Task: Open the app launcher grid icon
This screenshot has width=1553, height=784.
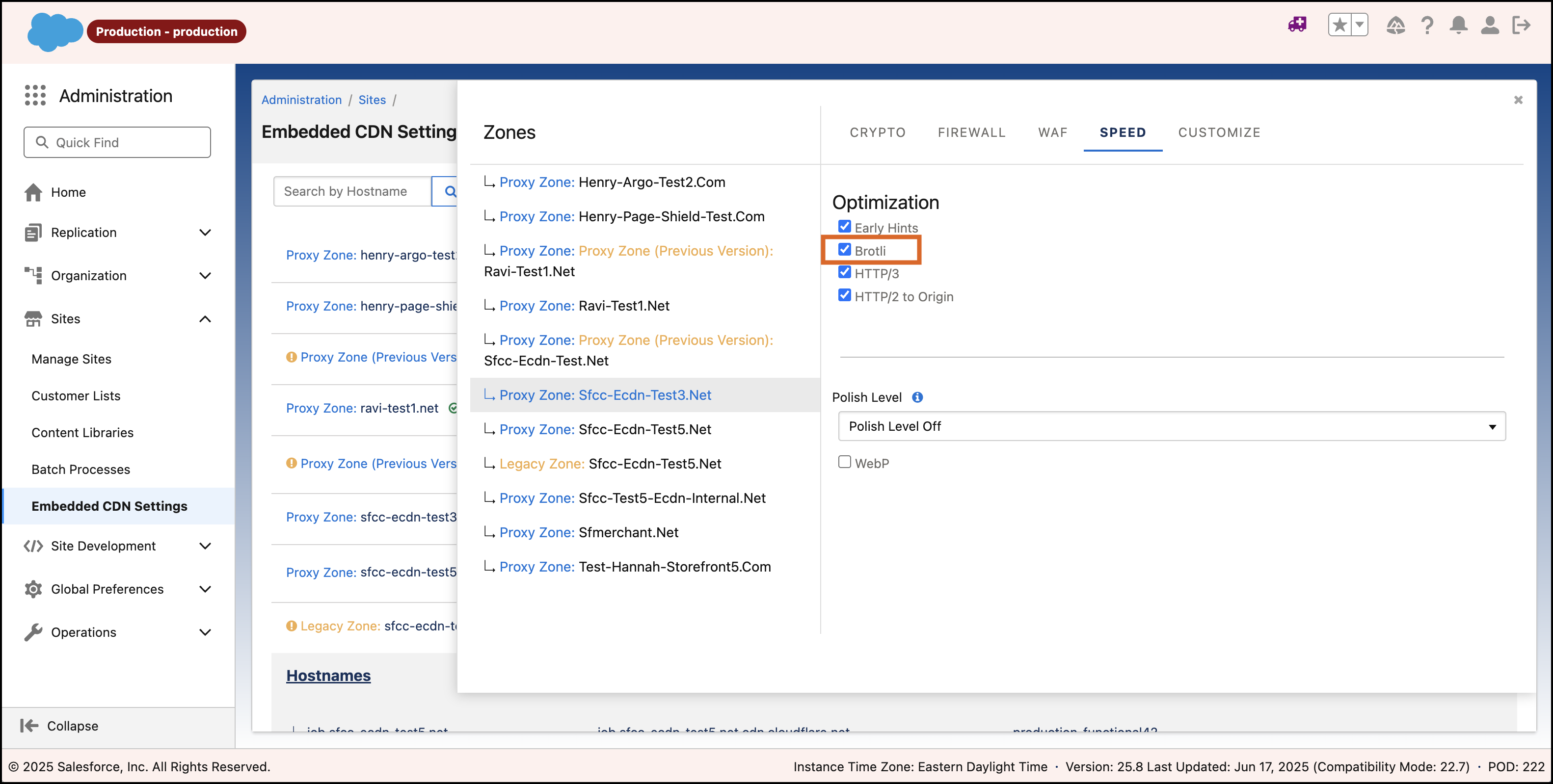Action: (35, 95)
